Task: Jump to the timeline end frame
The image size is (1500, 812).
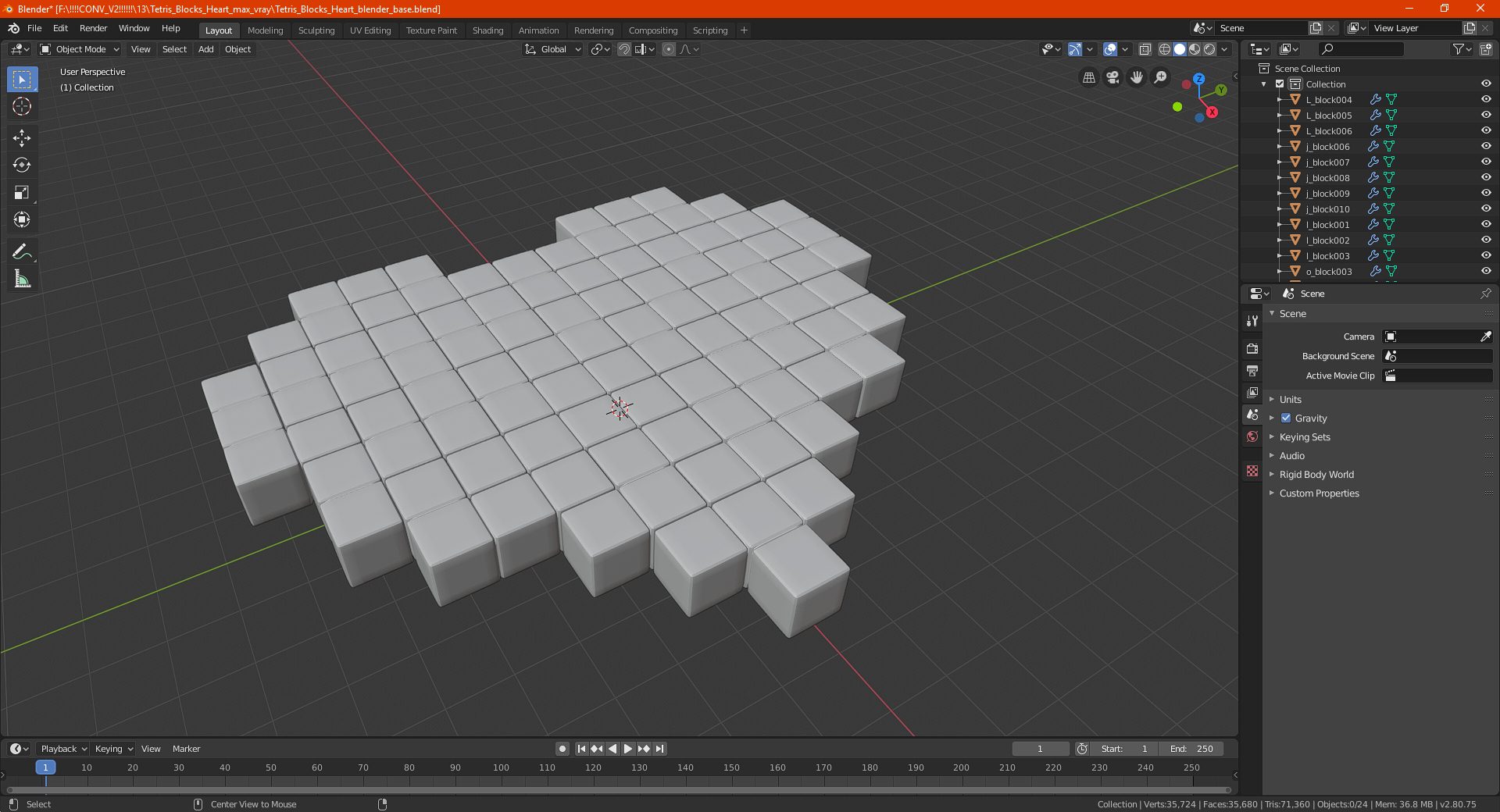Action: pyautogui.click(x=659, y=749)
